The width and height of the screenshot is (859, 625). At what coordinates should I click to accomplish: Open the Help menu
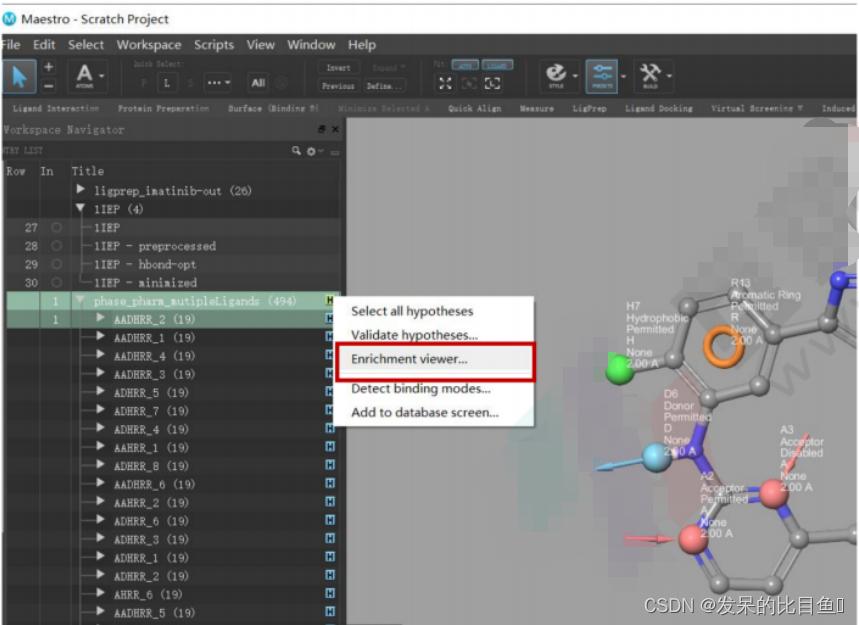pos(362,45)
